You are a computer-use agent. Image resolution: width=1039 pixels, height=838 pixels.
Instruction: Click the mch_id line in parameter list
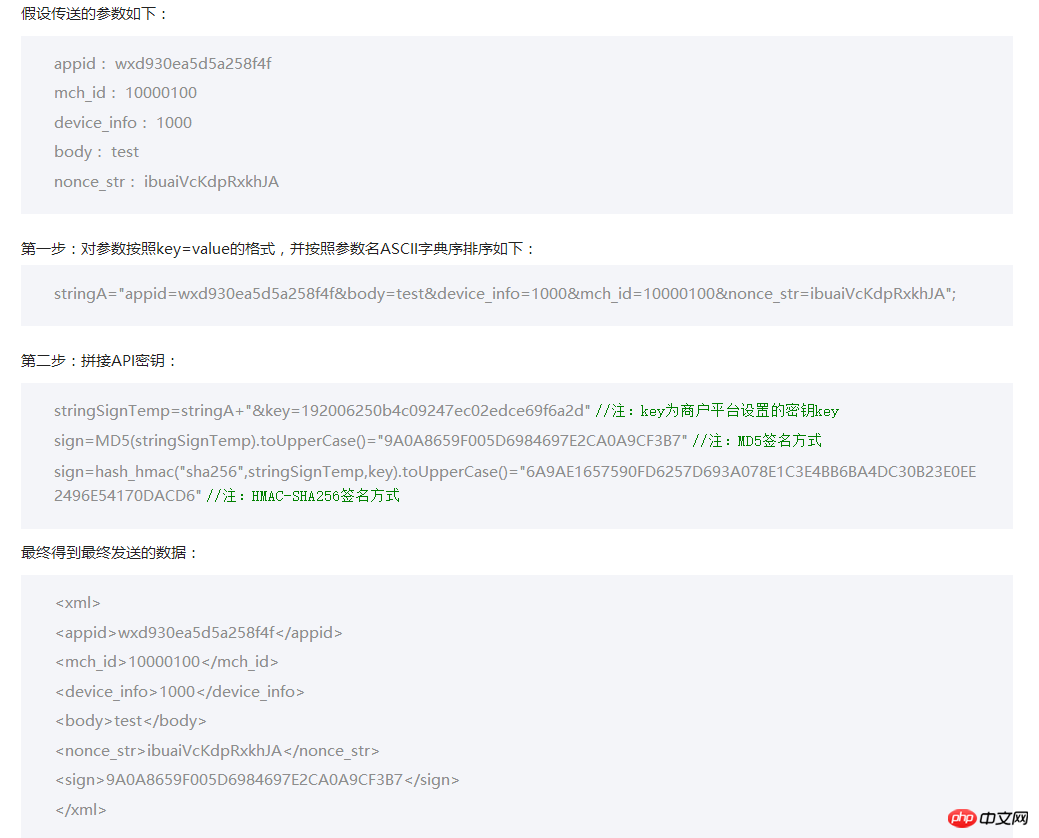point(125,93)
